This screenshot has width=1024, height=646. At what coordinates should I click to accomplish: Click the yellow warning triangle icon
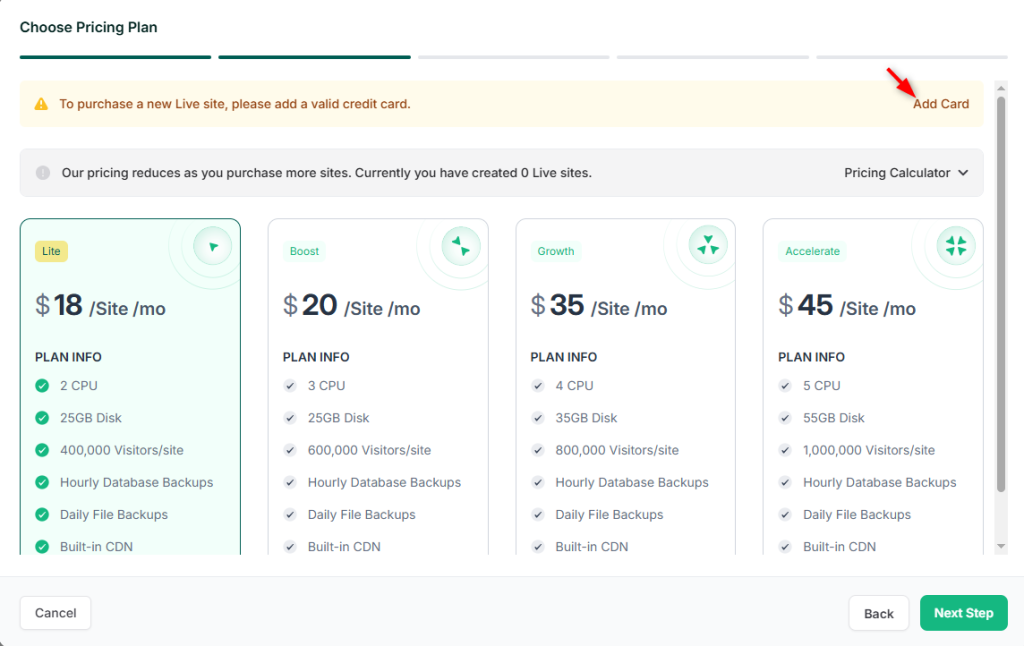(41, 104)
